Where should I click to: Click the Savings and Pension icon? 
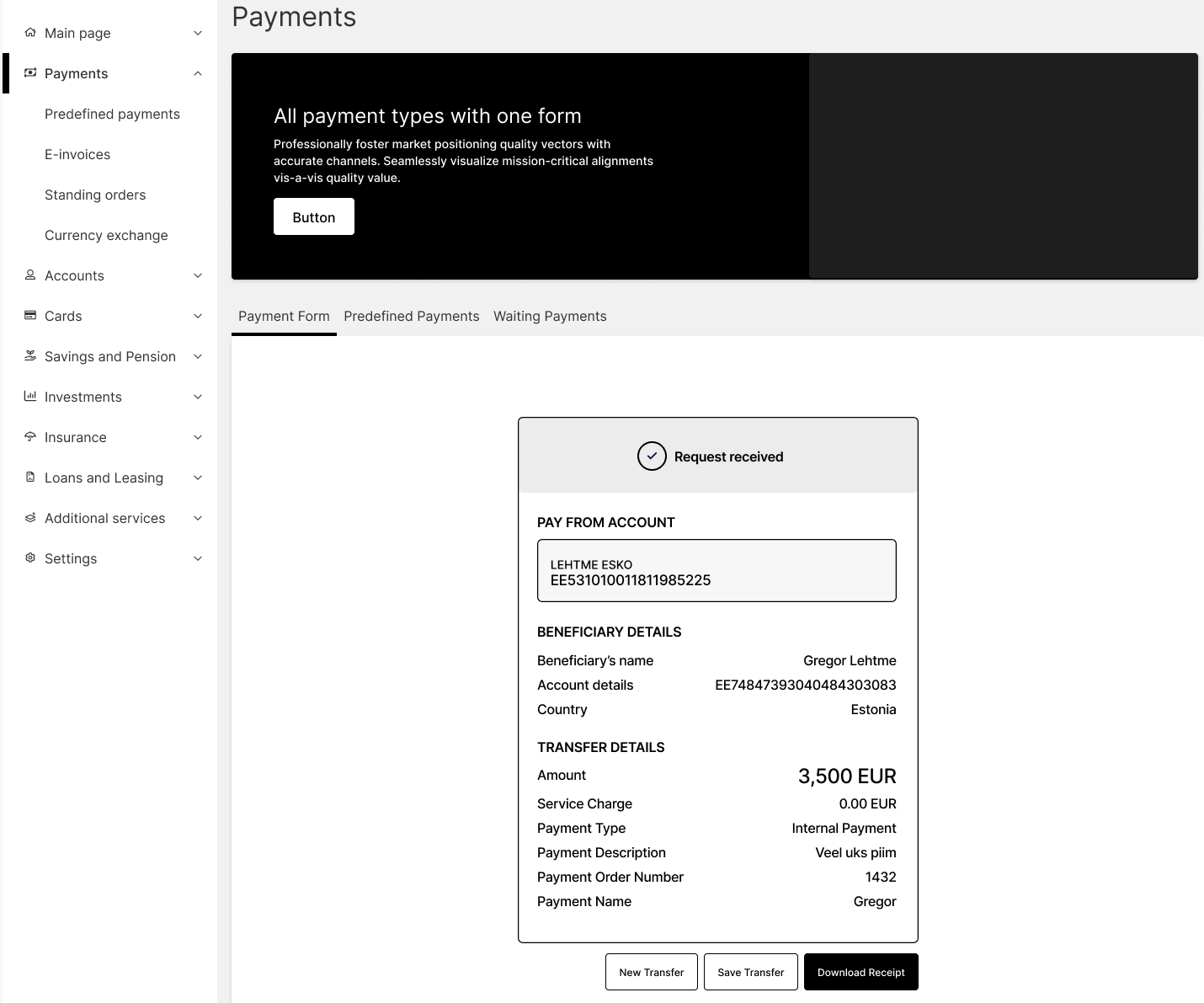point(30,356)
